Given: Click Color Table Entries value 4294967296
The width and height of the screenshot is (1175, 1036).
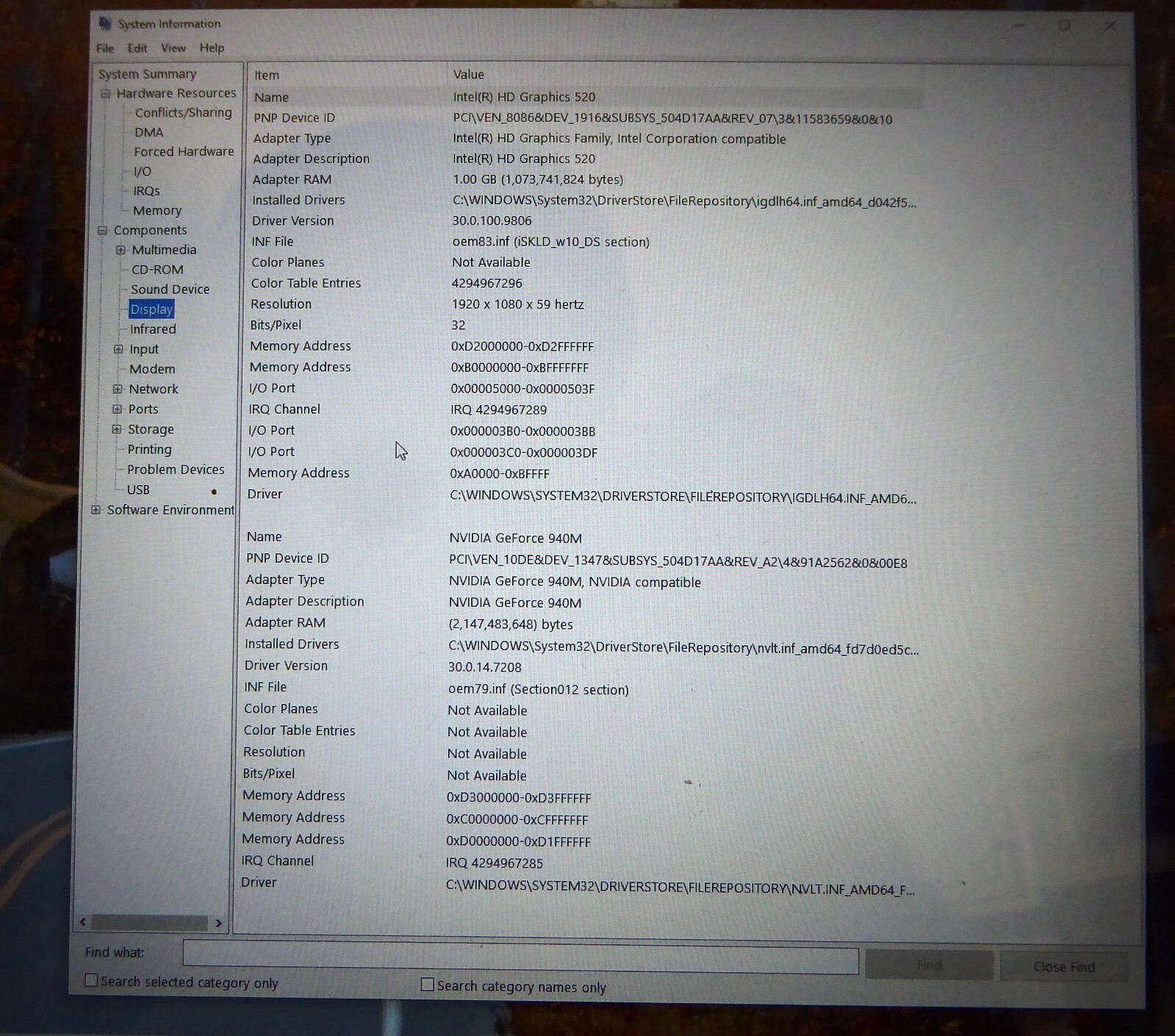Looking at the screenshot, I should pyautogui.click(x=487, y=284).
